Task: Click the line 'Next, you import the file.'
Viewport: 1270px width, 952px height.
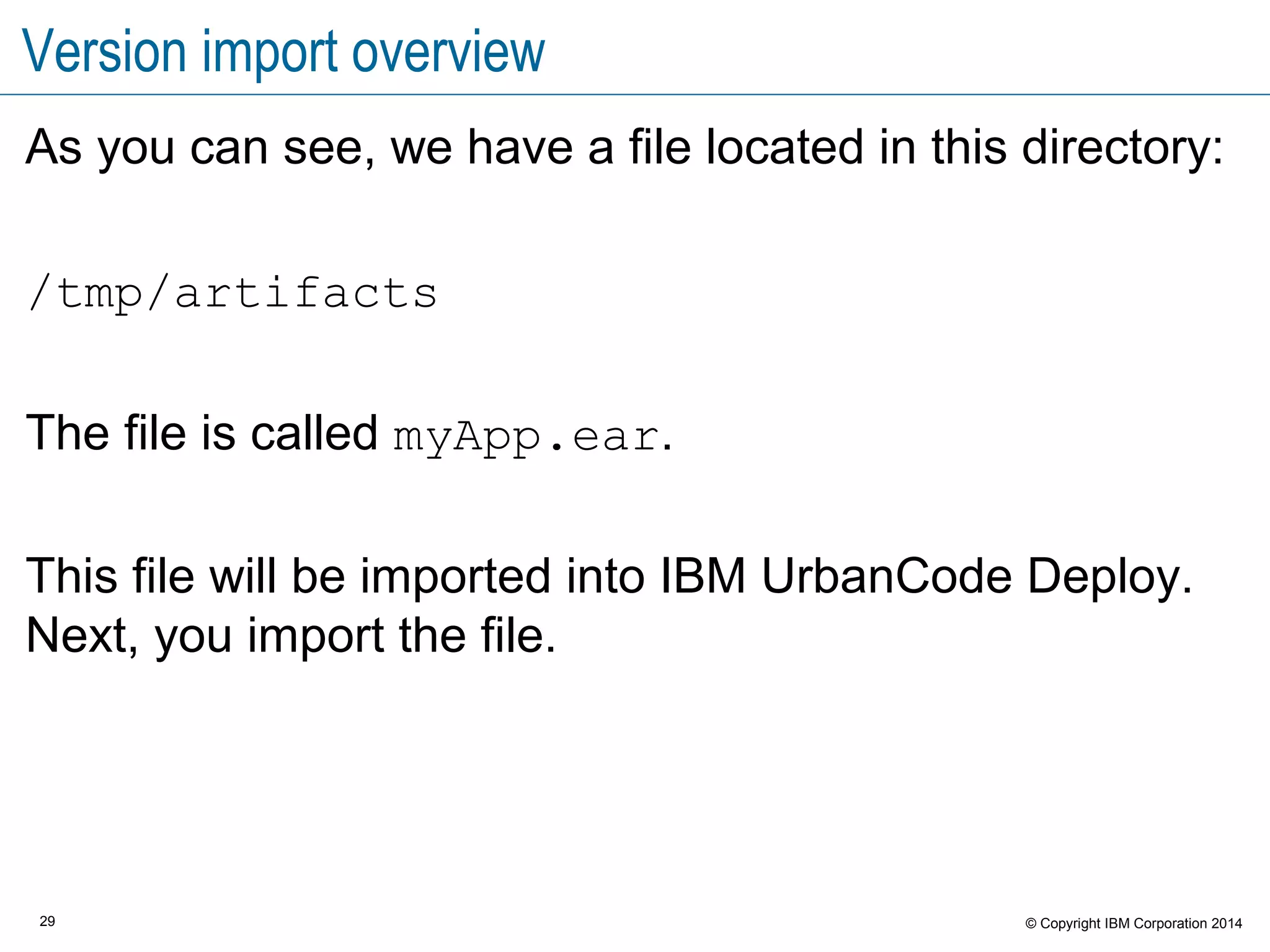Action: pos(291,636)
